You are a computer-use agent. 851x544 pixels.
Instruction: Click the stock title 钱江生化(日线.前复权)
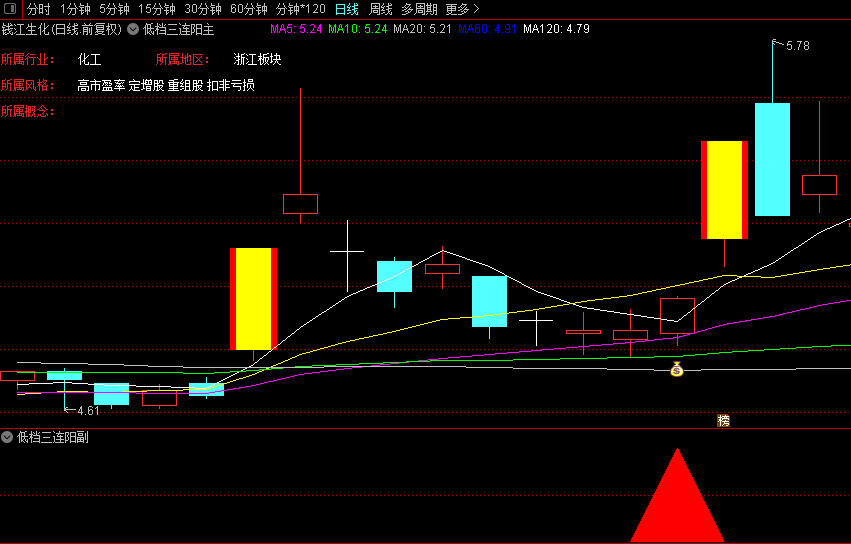62,29
